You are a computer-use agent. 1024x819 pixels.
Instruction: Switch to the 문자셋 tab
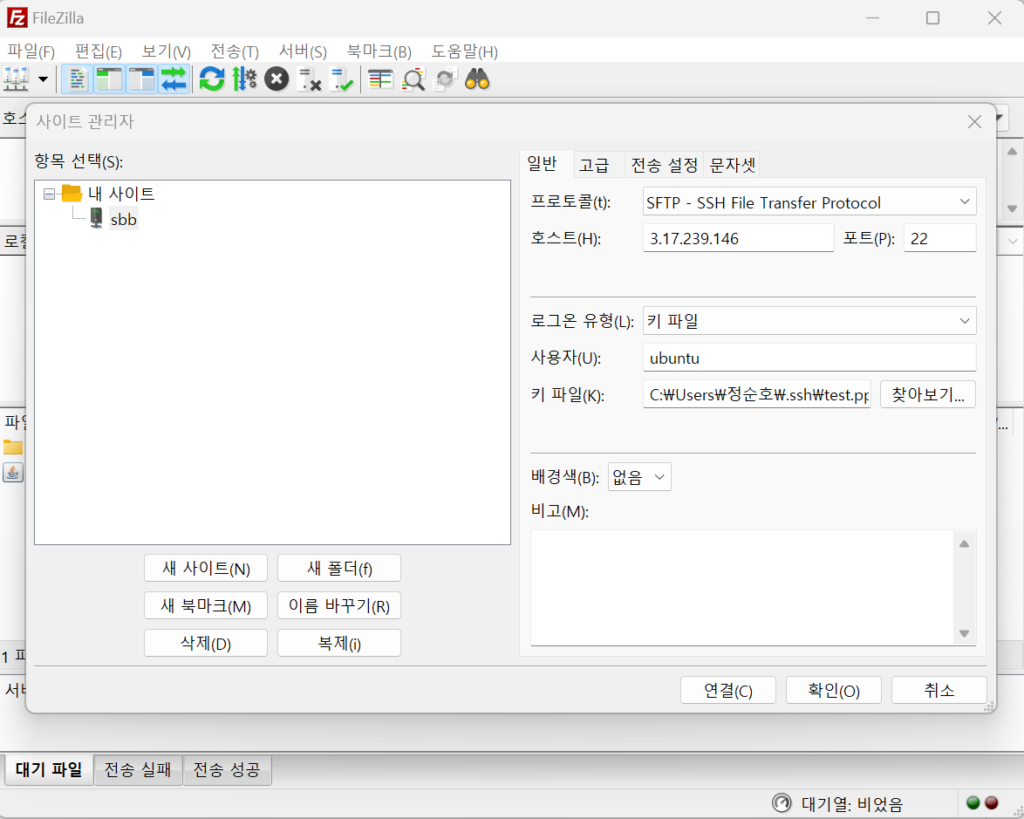click(x=732, y=165)
